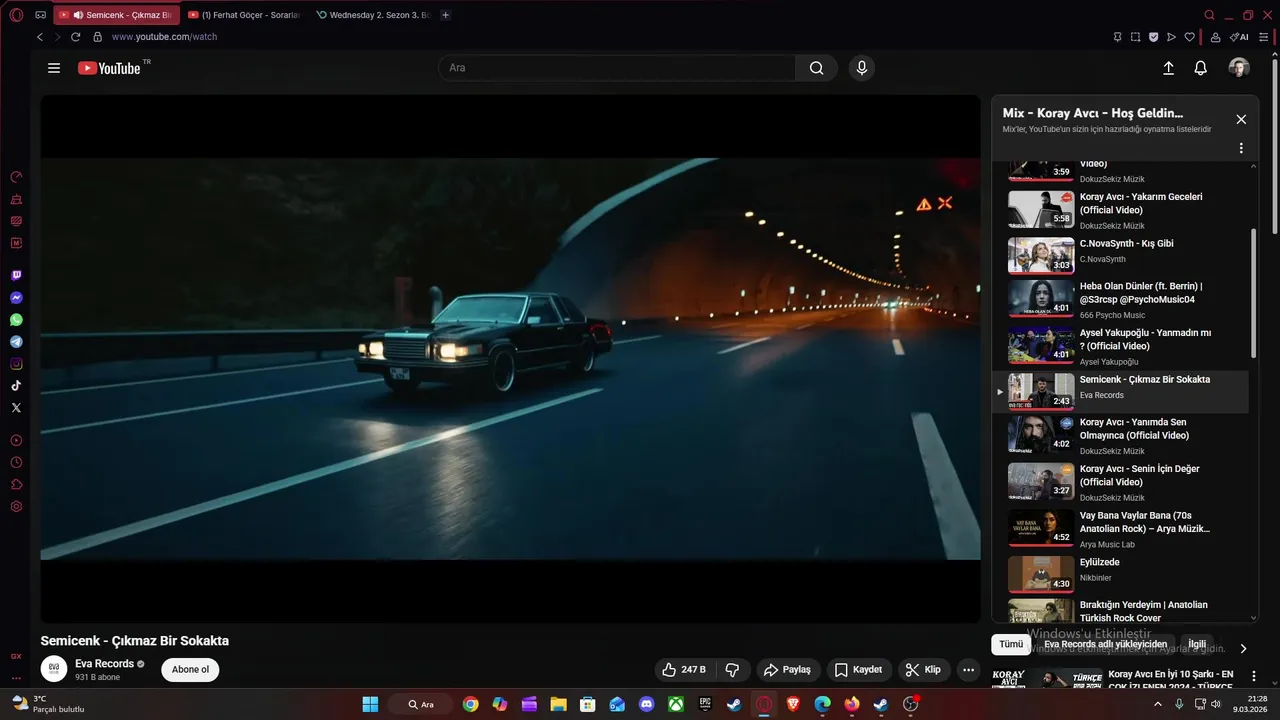Go back in browser history

[x=40, y=37]
